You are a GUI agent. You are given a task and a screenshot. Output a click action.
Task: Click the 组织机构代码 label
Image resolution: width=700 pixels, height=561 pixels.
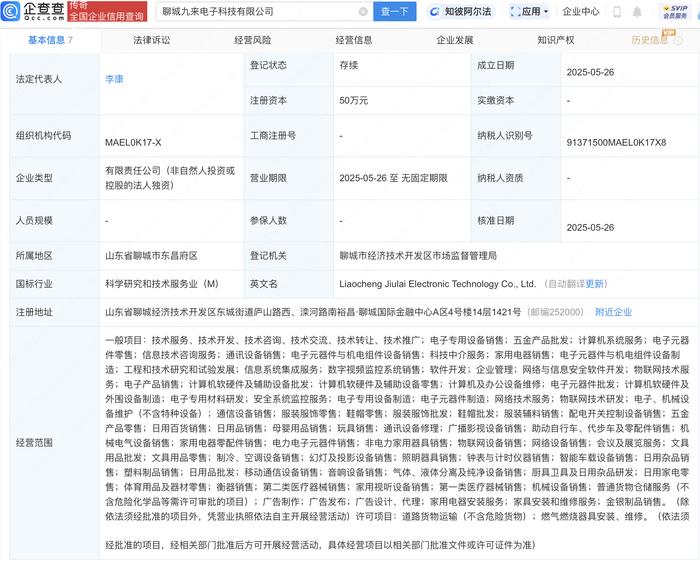click(43, 135)
